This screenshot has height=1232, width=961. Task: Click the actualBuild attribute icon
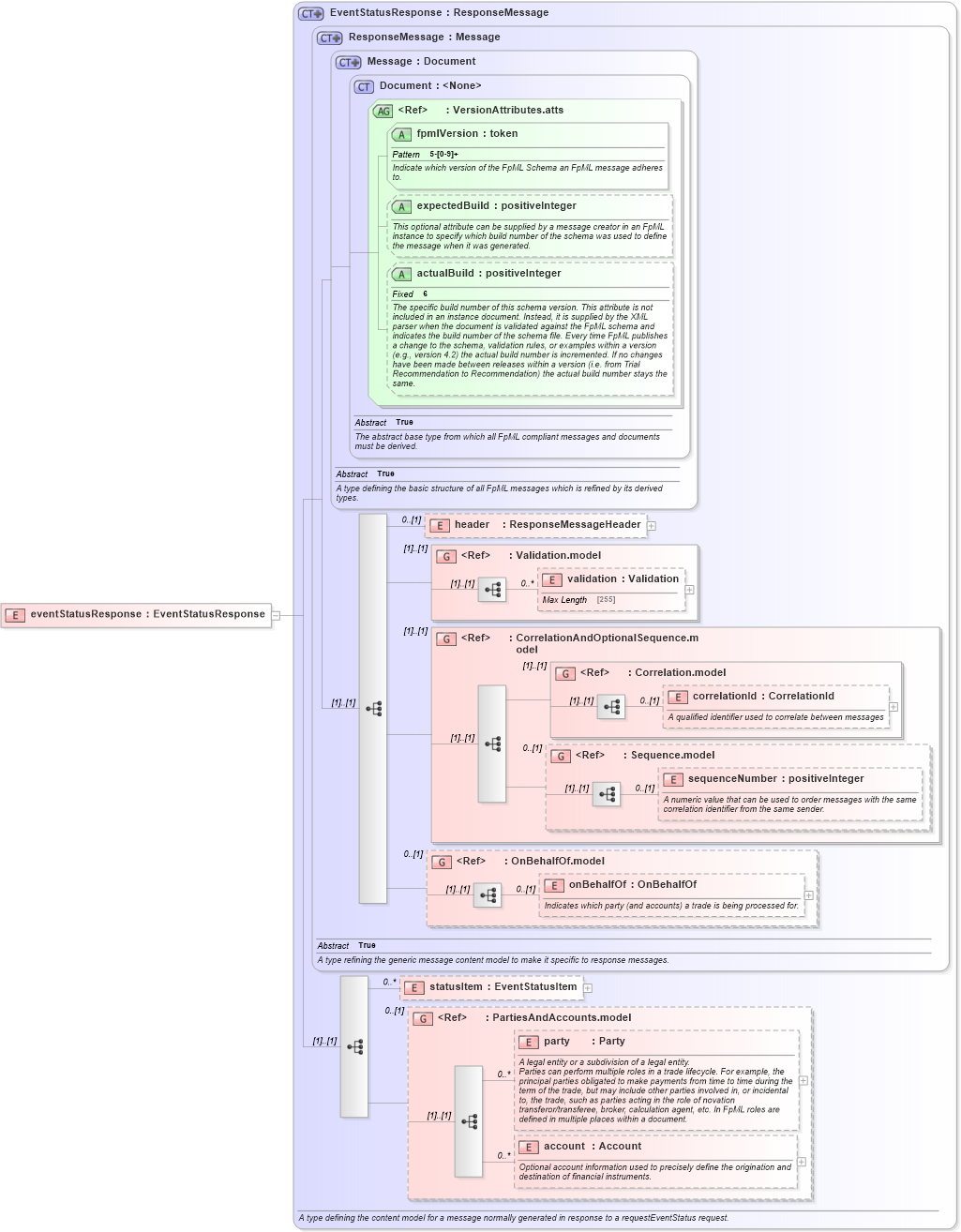click(x=401, y=275)
